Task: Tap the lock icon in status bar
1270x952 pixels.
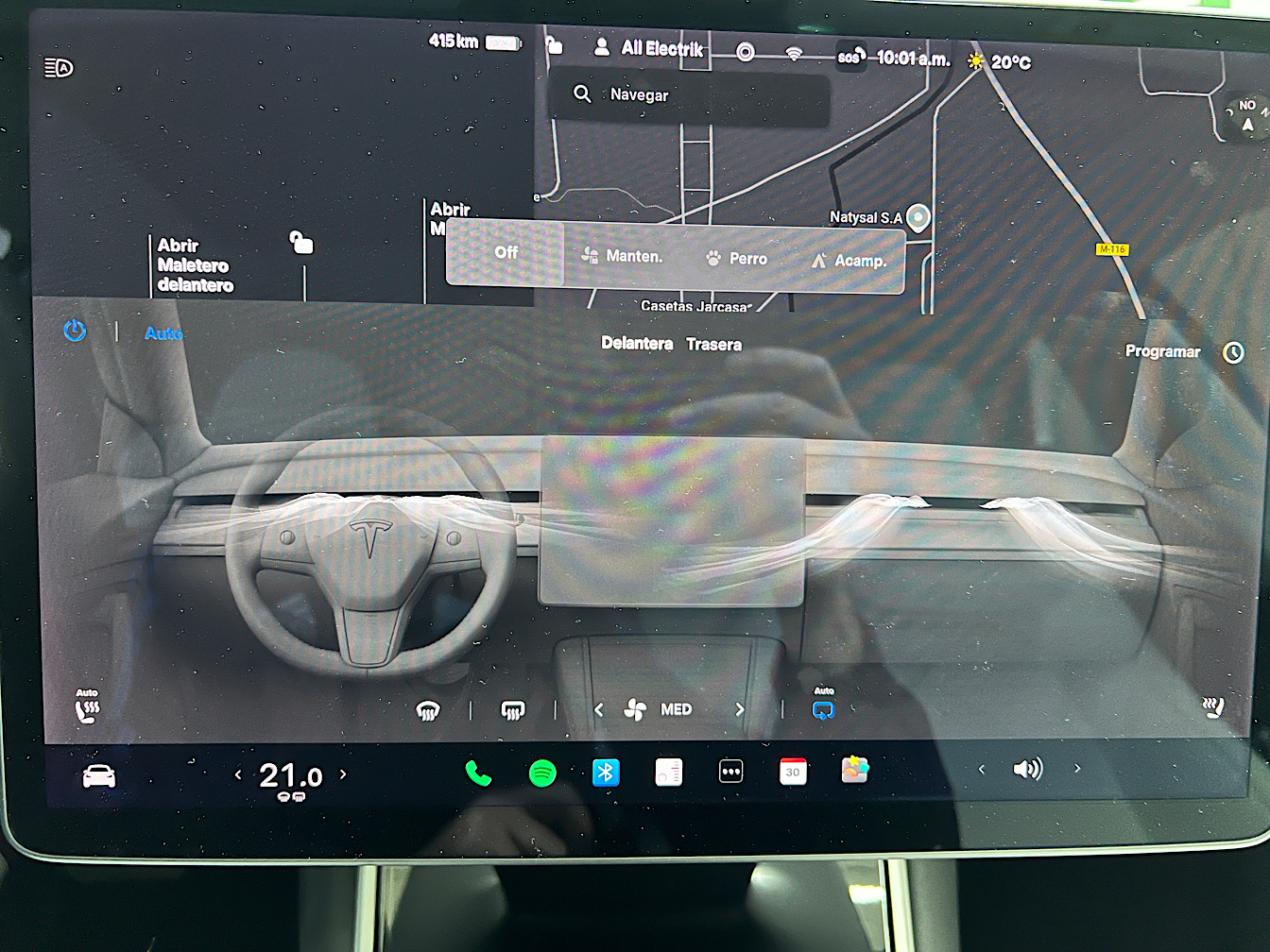Action: pyautogui.click(x=555, y=44)
